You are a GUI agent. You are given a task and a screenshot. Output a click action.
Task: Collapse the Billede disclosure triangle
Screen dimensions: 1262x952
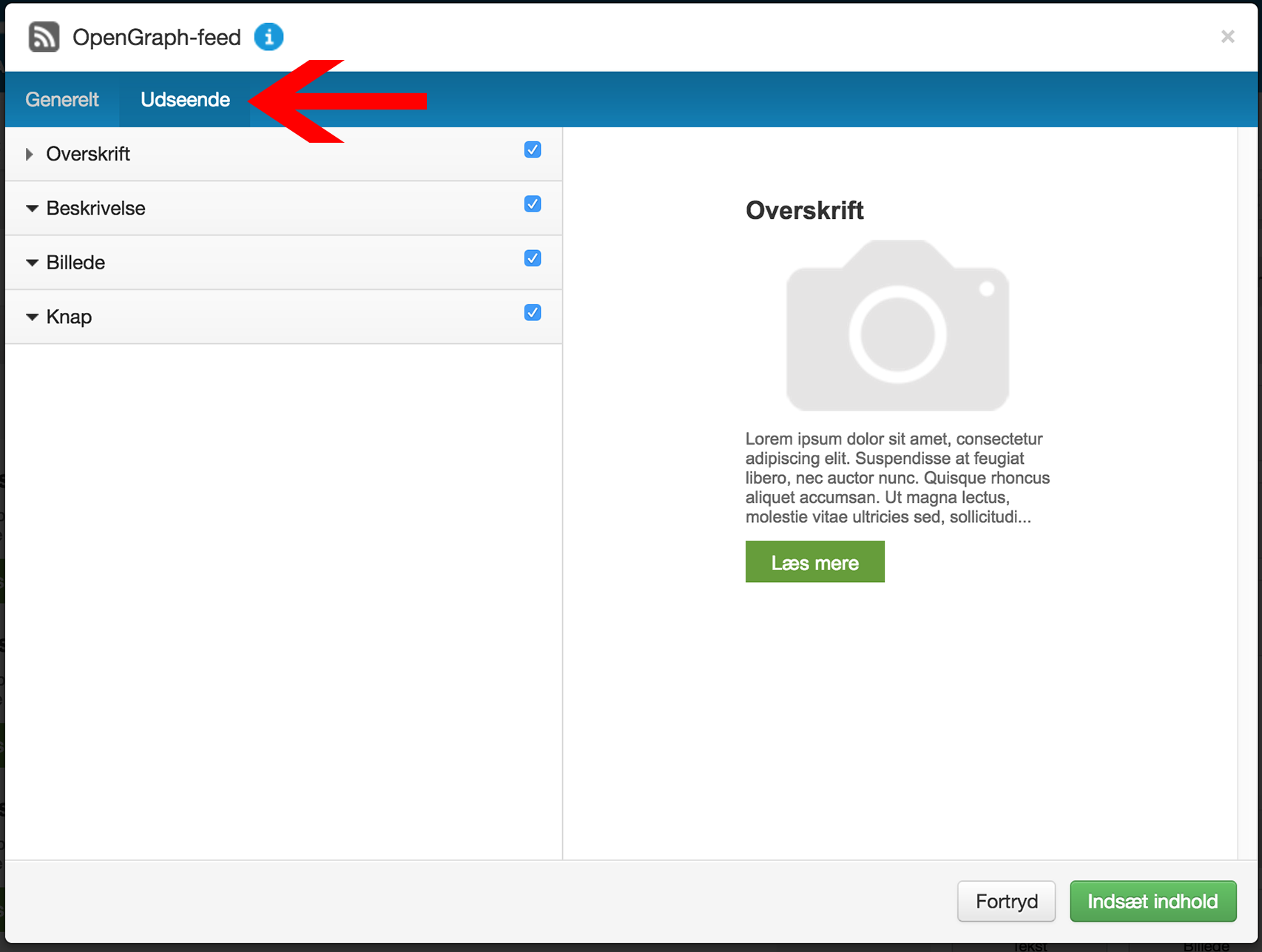tap(32, 263)
